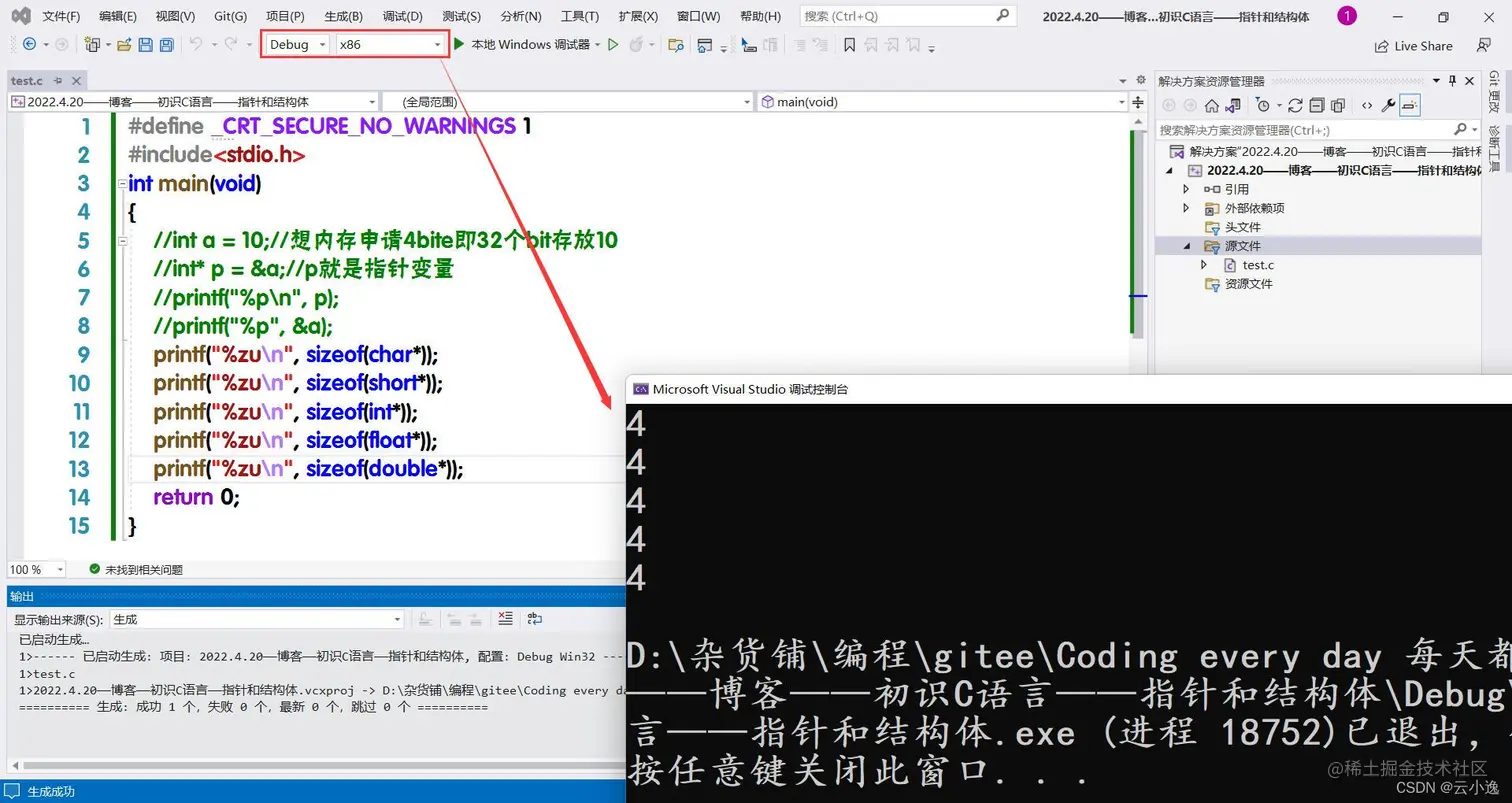1512x803 pixels.
Task: Click the hot reload flame icon
Action: pos(636,45)
